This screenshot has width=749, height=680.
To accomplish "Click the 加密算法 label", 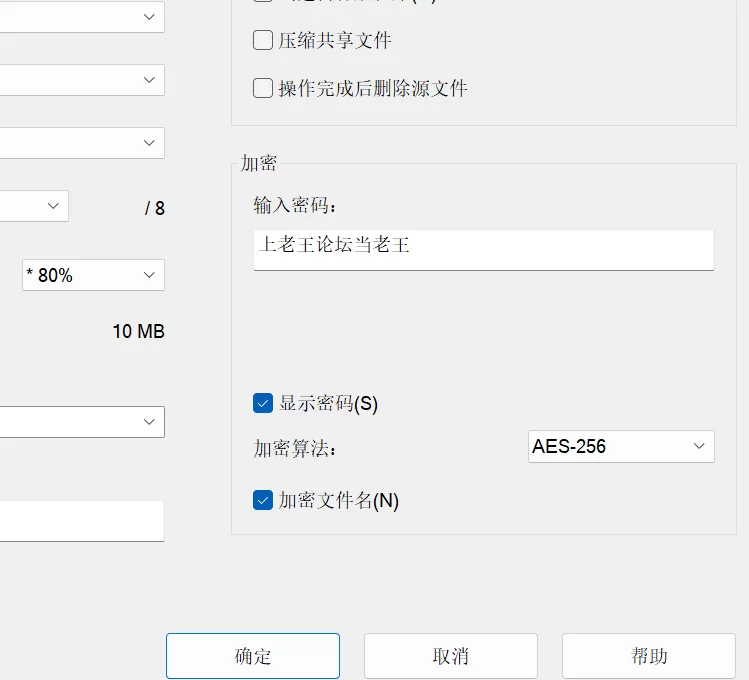I will (x=296, y=449).
